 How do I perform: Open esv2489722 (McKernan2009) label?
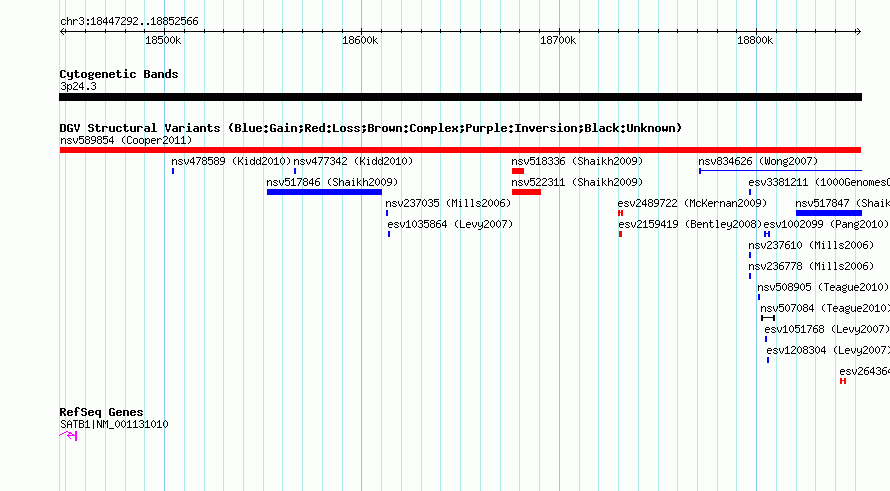pyautogui.click(x=692, y=203)
